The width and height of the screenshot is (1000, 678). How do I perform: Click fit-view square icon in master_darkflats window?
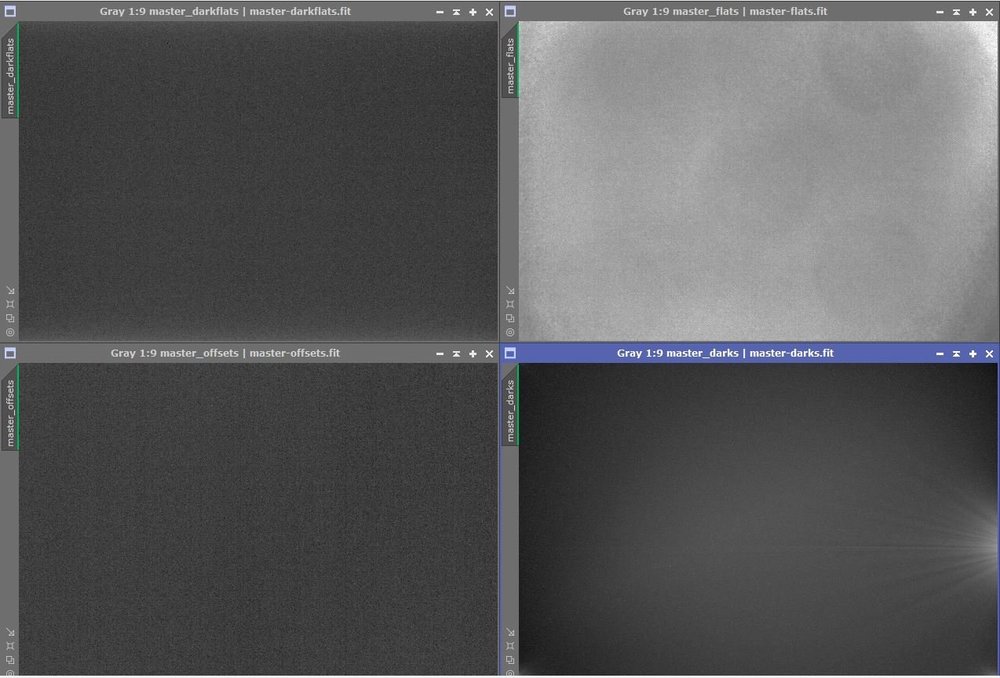point(10,304)
